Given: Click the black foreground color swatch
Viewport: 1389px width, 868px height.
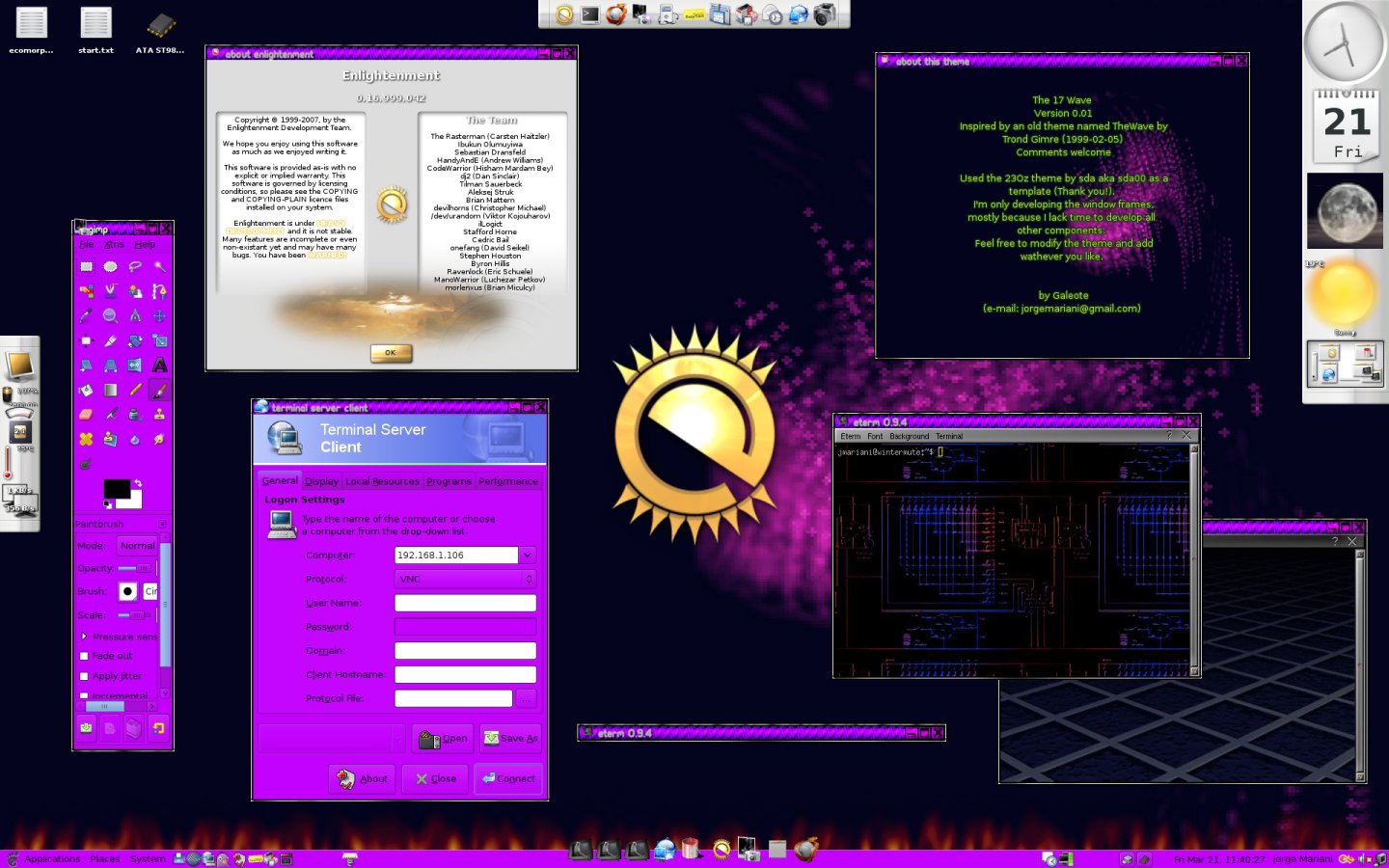Looking at the screenshot, I should click(x=117, y=490).
